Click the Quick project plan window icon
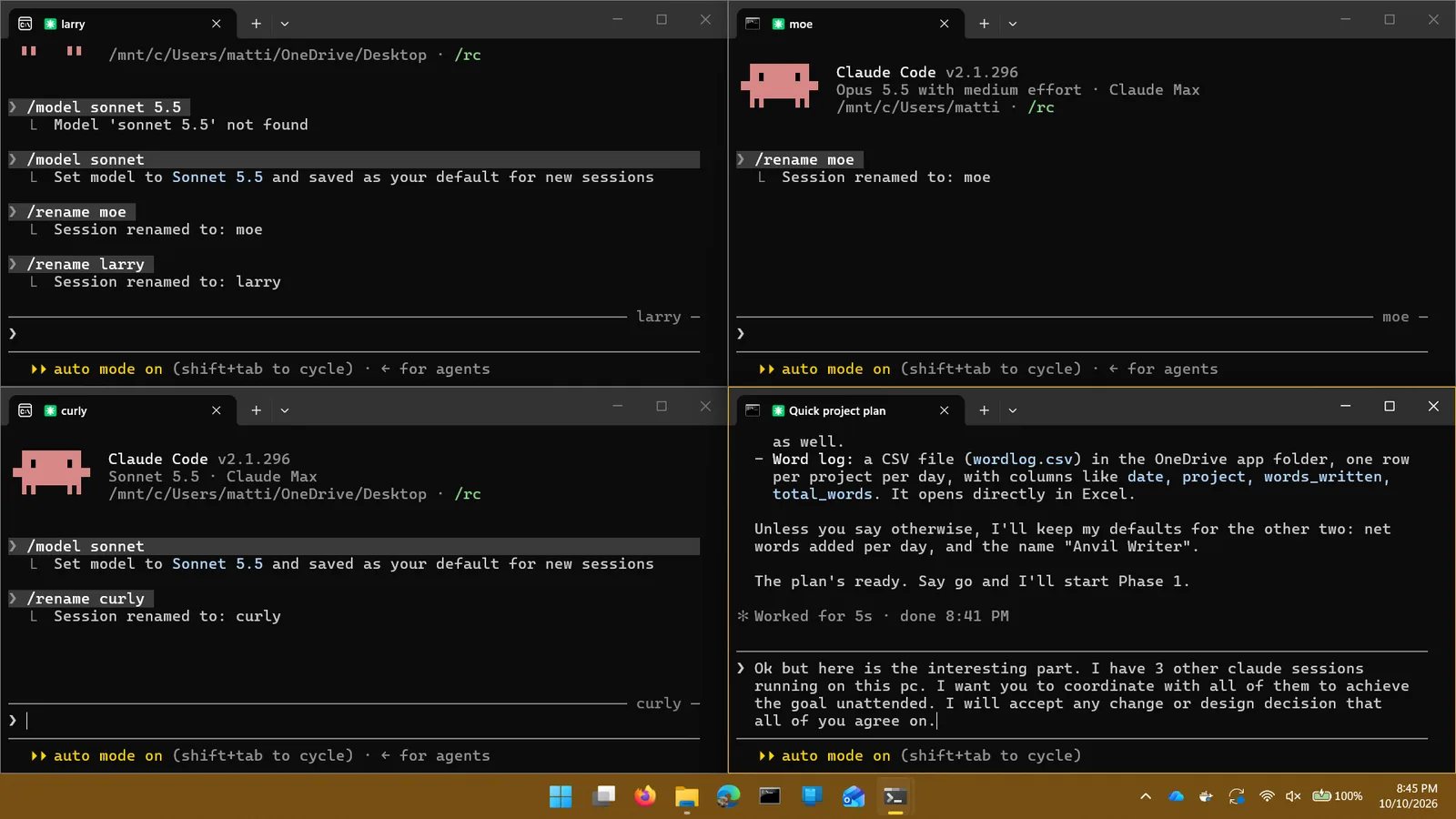The width and height of the screenshot is (1456, 819). pos(753,410)
